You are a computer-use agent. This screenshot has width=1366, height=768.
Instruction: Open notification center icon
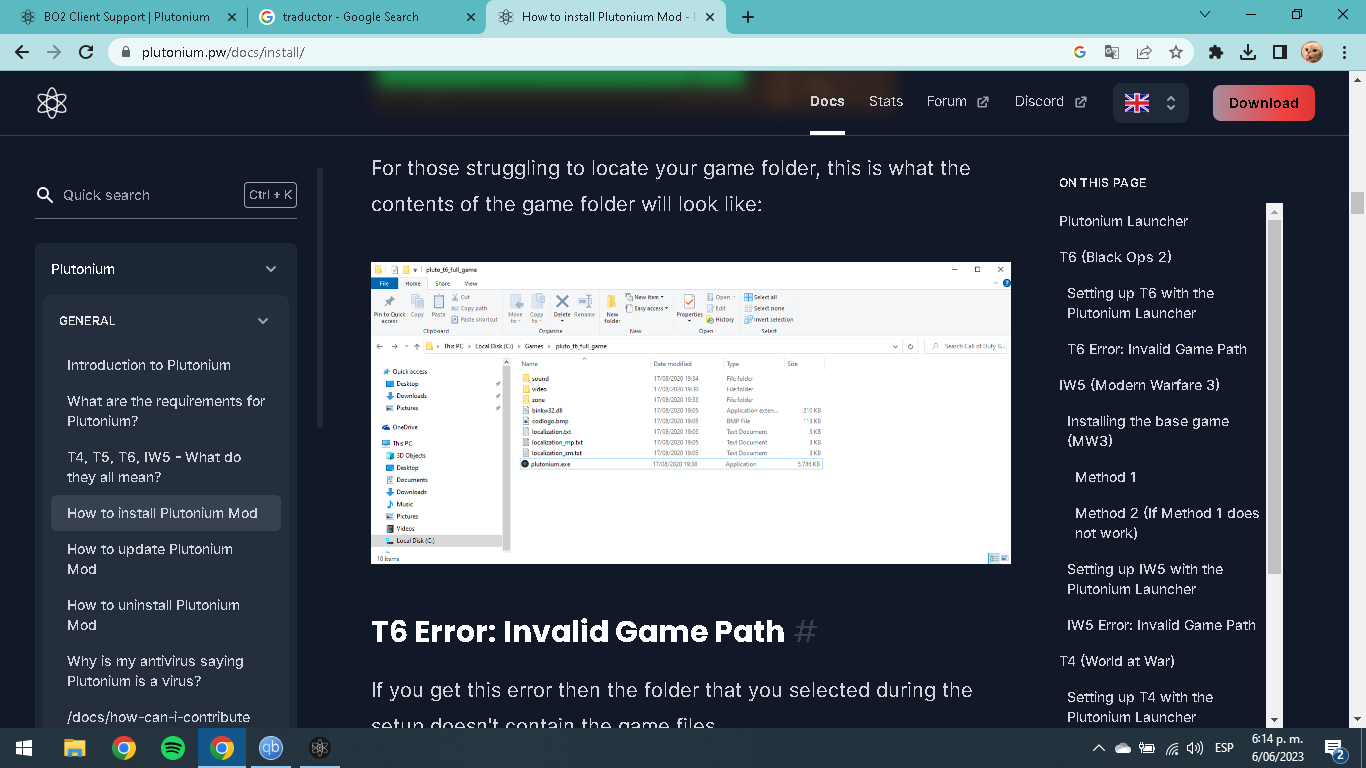[1334, 748]
